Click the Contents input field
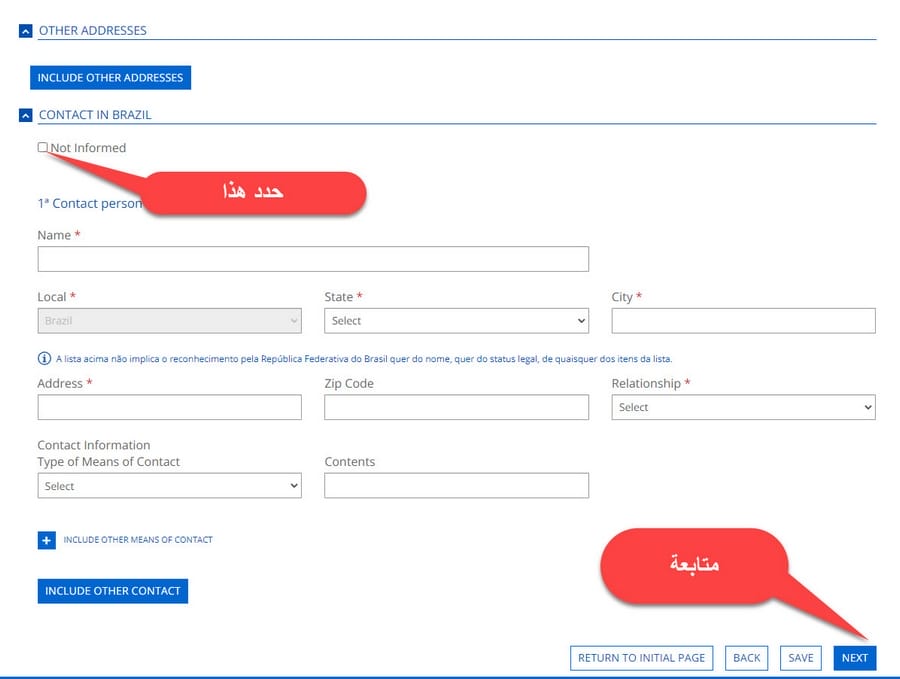The image size is (900, 679). [x=456, y=486]
